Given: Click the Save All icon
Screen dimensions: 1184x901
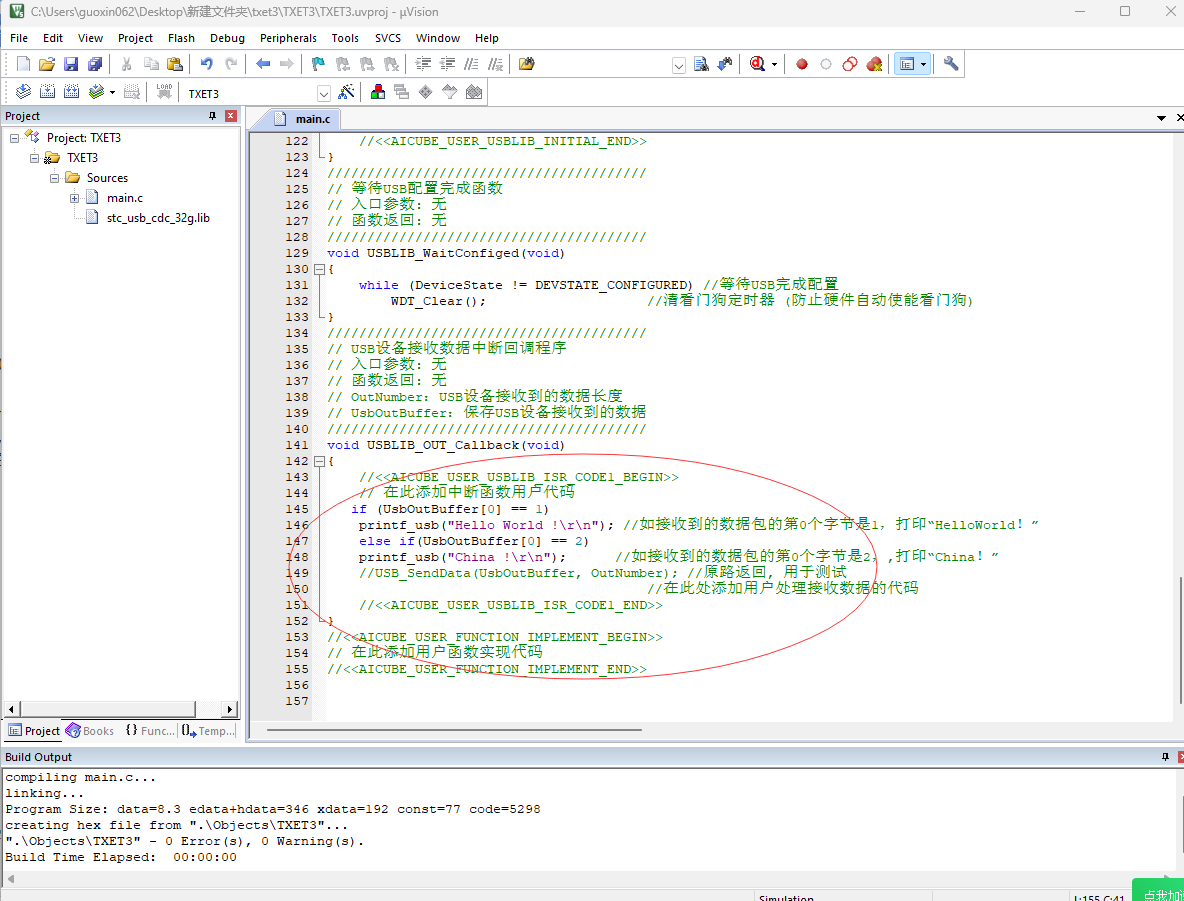Looking at the screenshot, I should [x=94, y=64].
